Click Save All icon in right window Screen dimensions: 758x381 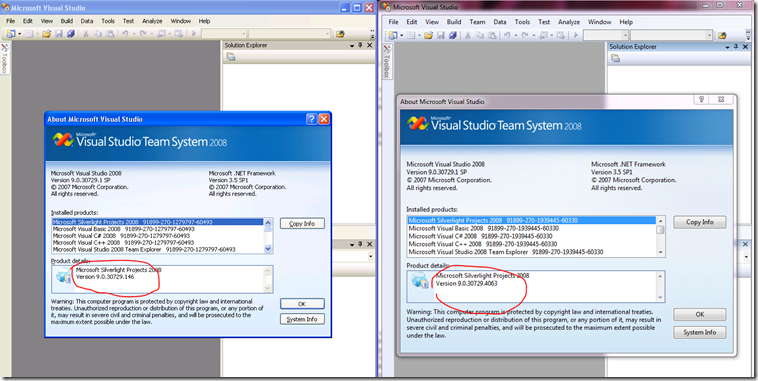point(452,35)
